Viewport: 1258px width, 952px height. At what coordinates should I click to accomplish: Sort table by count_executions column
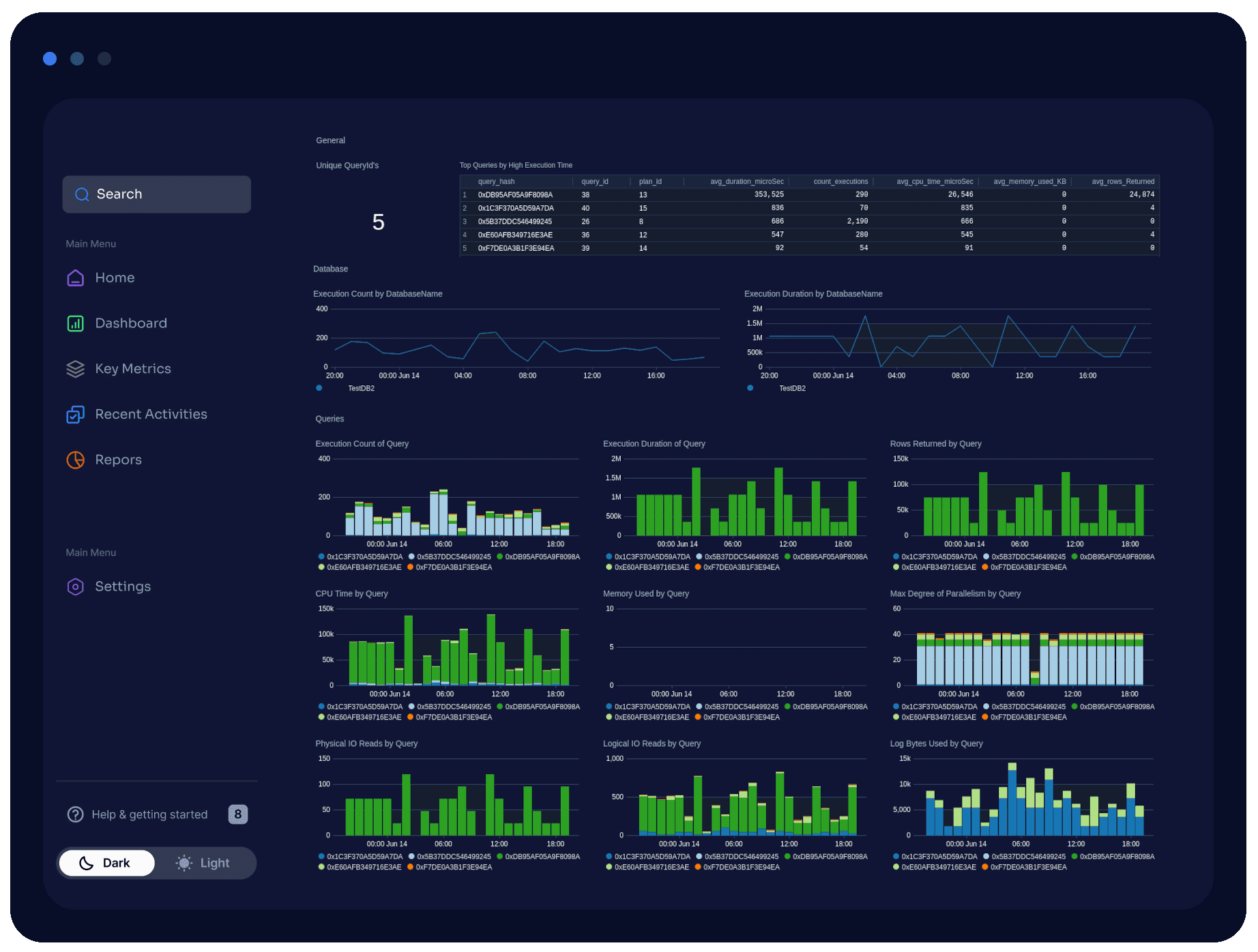[840, 181]
